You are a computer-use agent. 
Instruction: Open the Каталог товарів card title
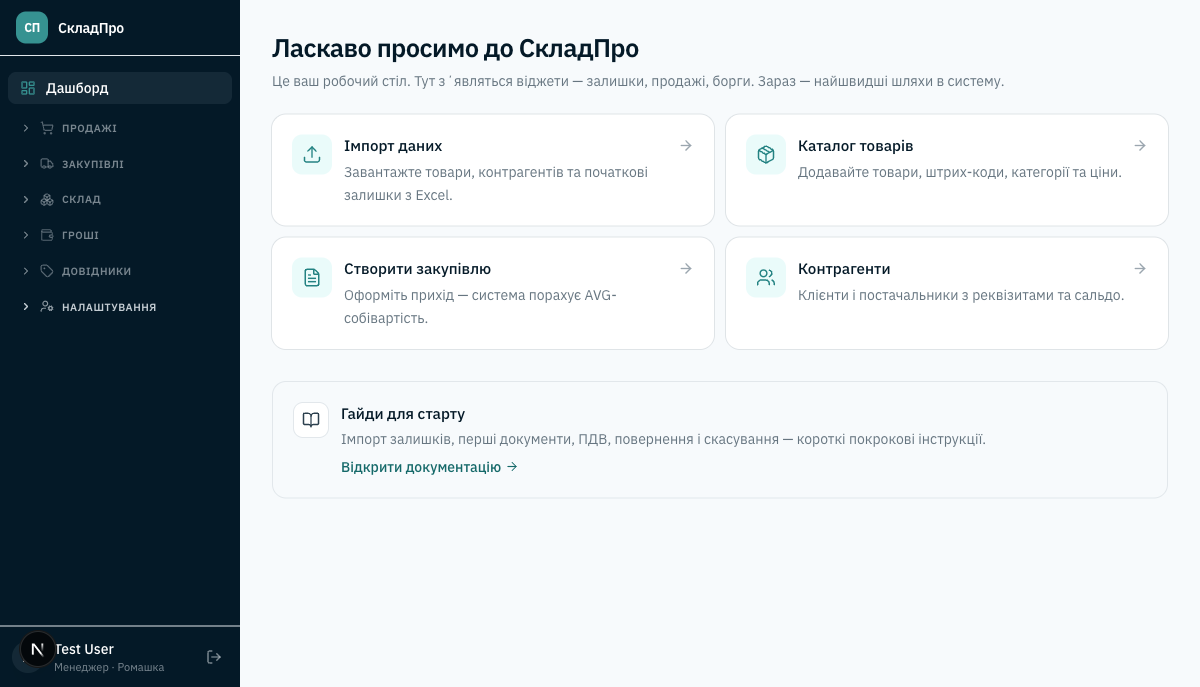pyautogui.click(x=855, y=146)
